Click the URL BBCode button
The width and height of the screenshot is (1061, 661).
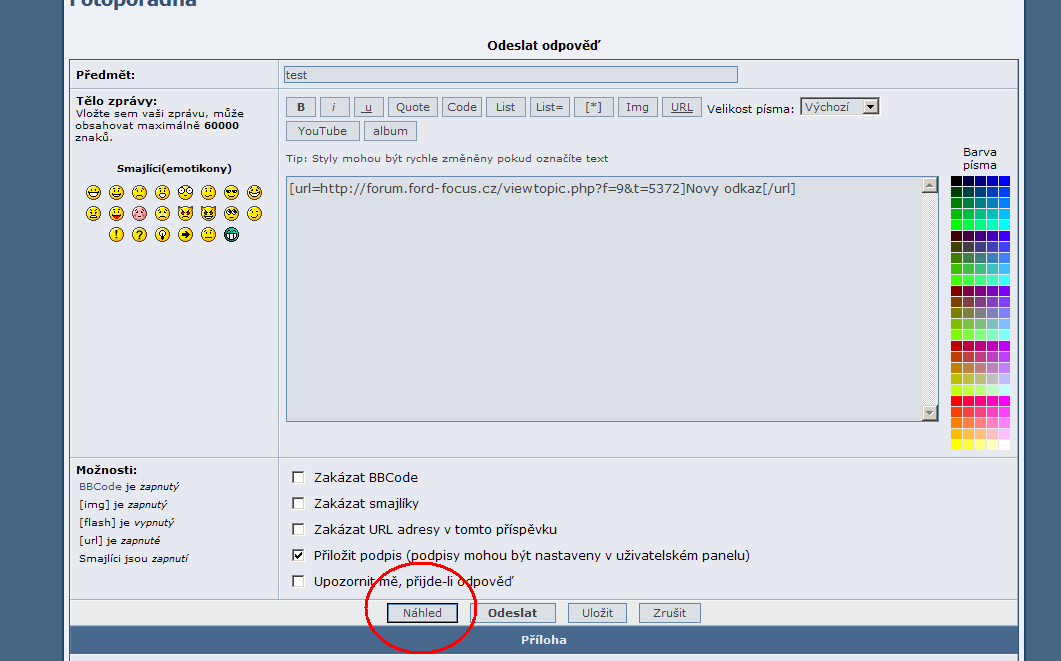681,107
